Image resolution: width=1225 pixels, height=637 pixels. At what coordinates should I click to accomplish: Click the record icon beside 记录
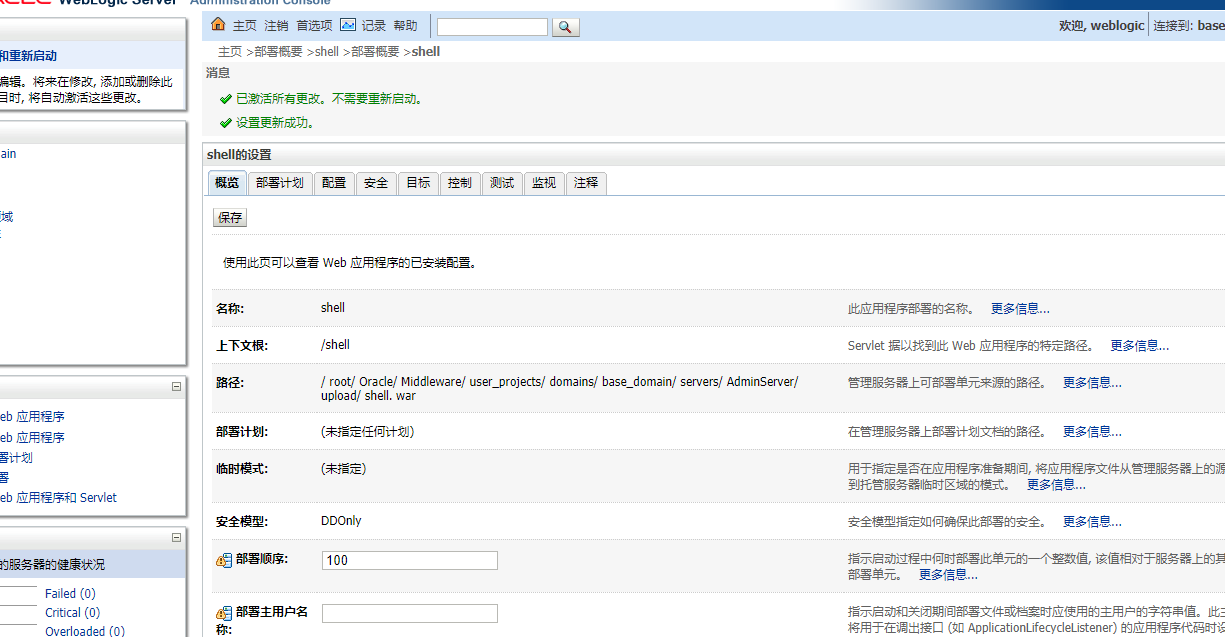tap(348, 25)
